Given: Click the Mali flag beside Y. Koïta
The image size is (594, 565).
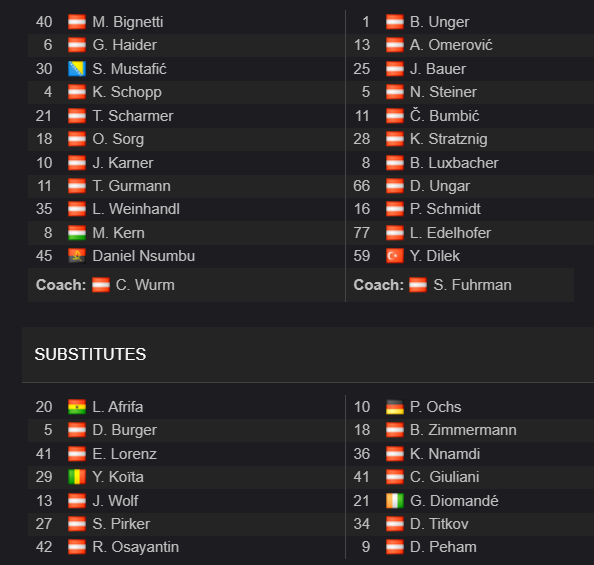Looking at the screenshot, I should (x=77, y=477).
